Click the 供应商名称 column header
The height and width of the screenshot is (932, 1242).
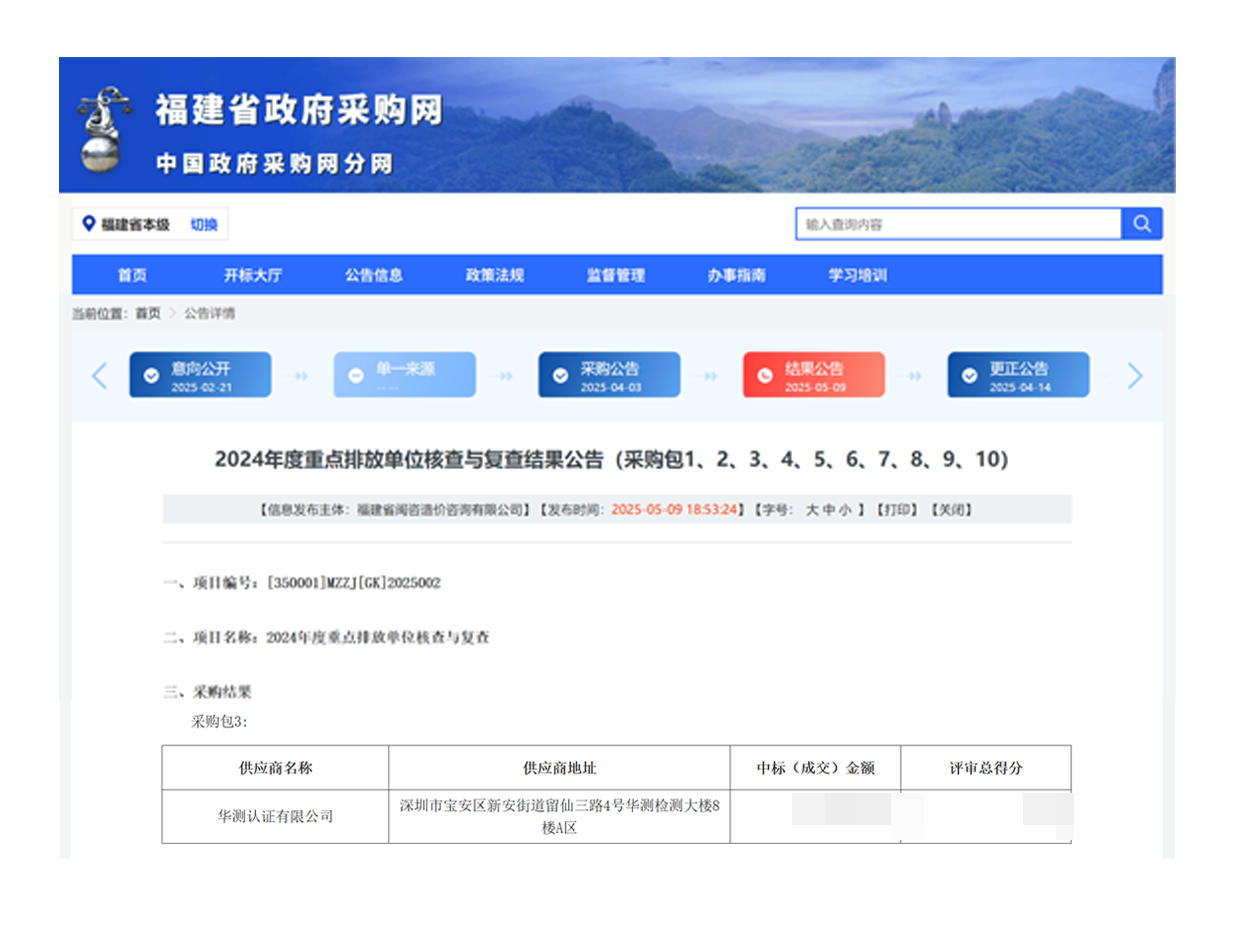pyautogui.click(x=275, y=768)
